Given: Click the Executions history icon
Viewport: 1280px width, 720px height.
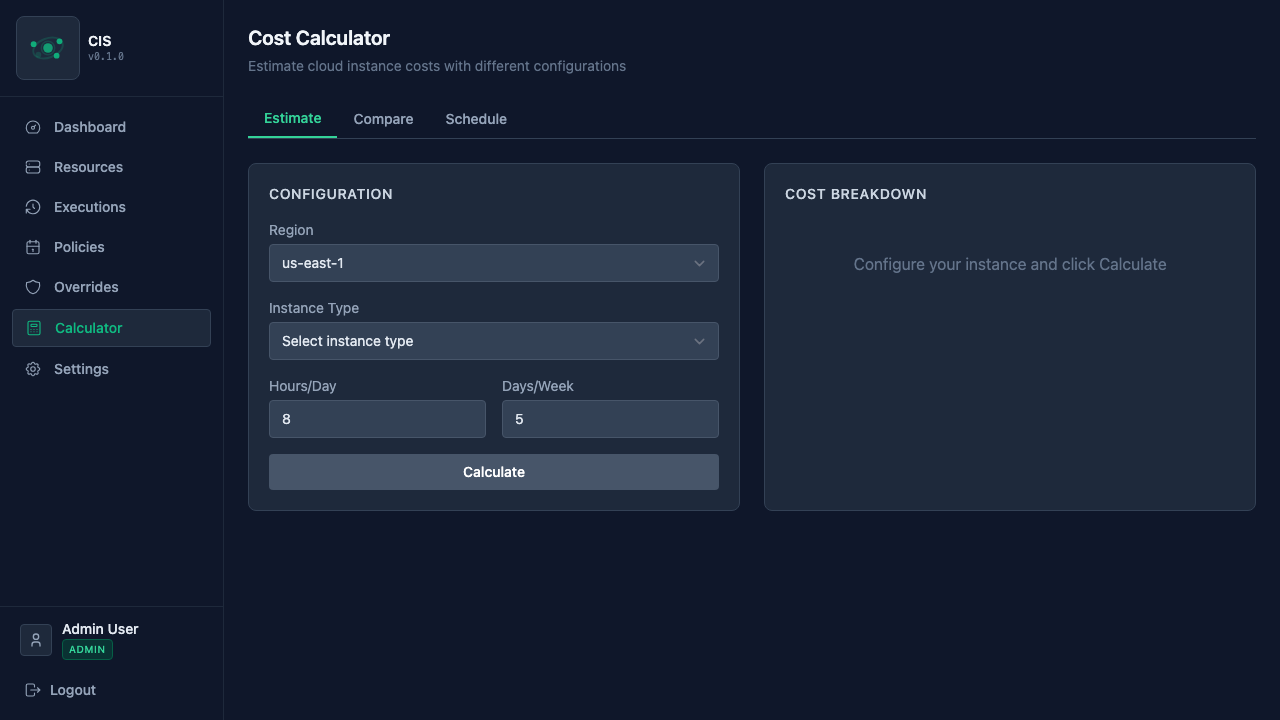Looking at the screenshot, I should point(33,207).
